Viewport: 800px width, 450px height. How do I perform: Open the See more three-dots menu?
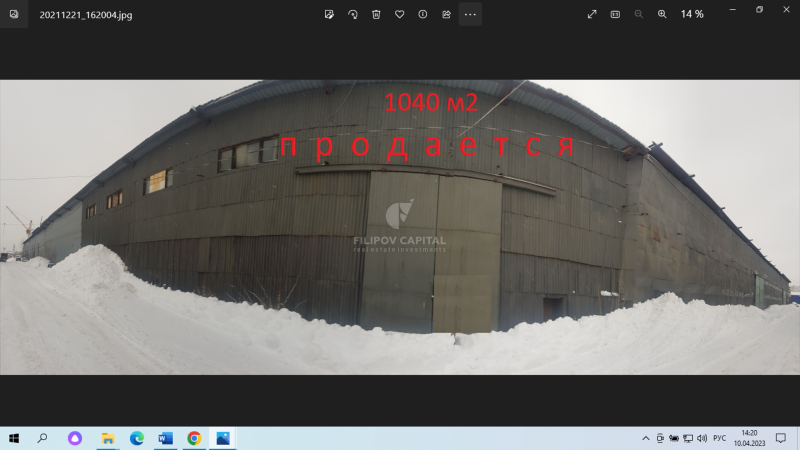pyautogui.click(x=470, y=14)
